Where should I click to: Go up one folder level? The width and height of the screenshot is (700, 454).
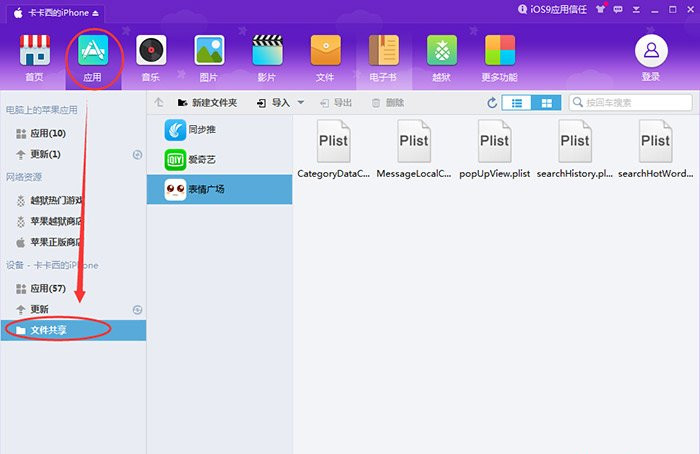click(158, 103)
